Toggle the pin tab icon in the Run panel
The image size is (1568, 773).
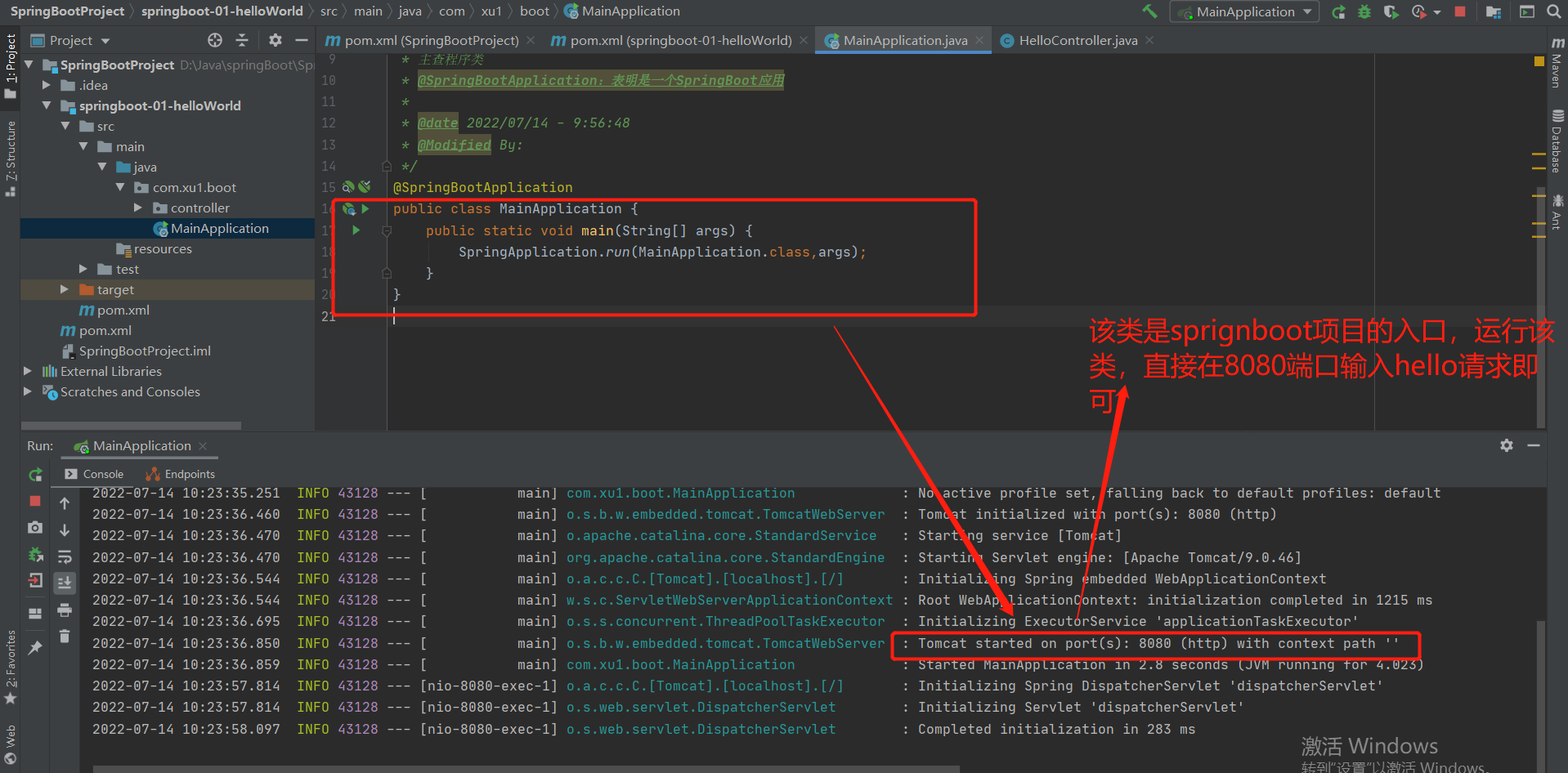click(35, 648)
